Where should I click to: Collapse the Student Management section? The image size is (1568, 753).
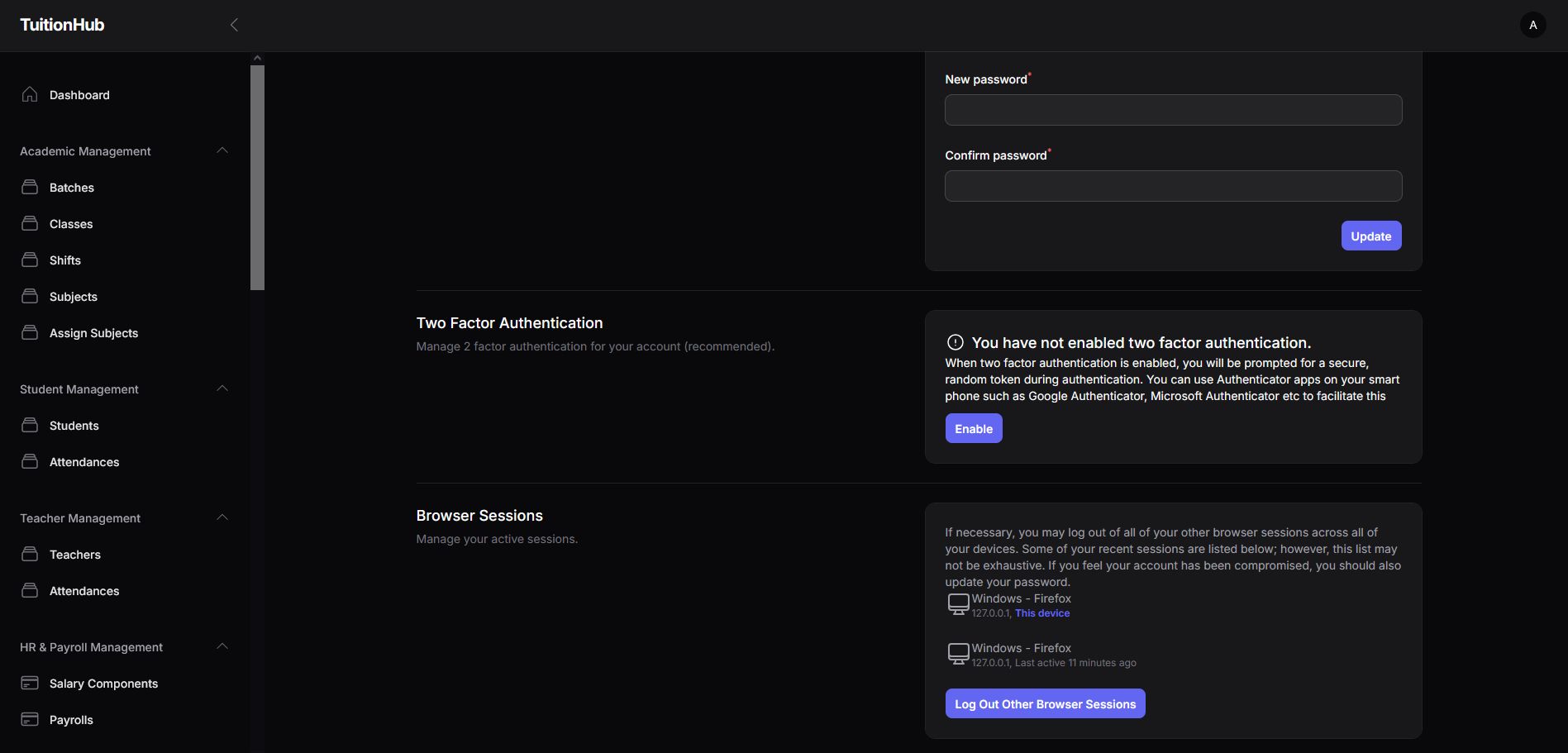tap(222, 388)
